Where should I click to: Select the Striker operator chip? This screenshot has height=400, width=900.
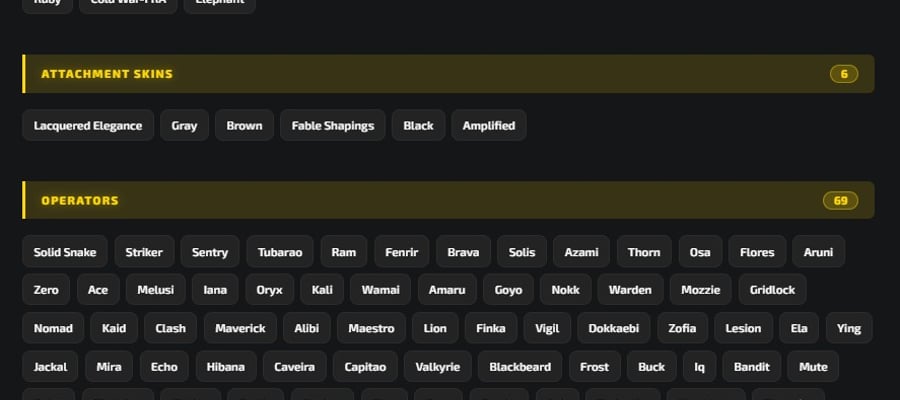[144, 252]
